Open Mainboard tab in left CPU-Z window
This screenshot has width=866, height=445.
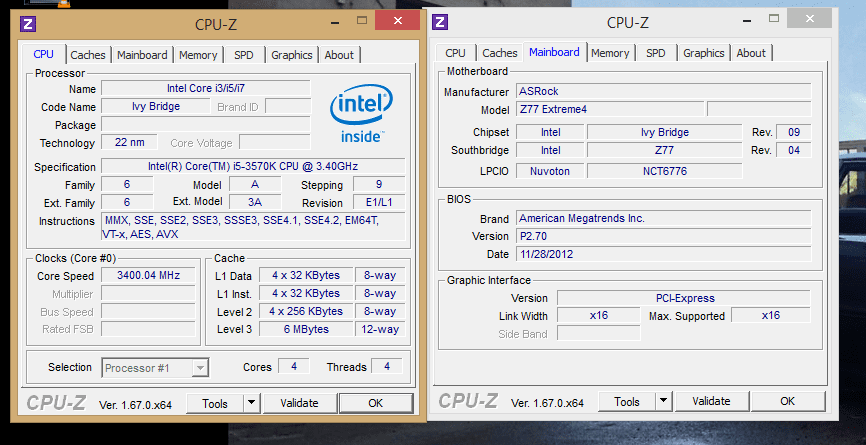tap(142, 55)
